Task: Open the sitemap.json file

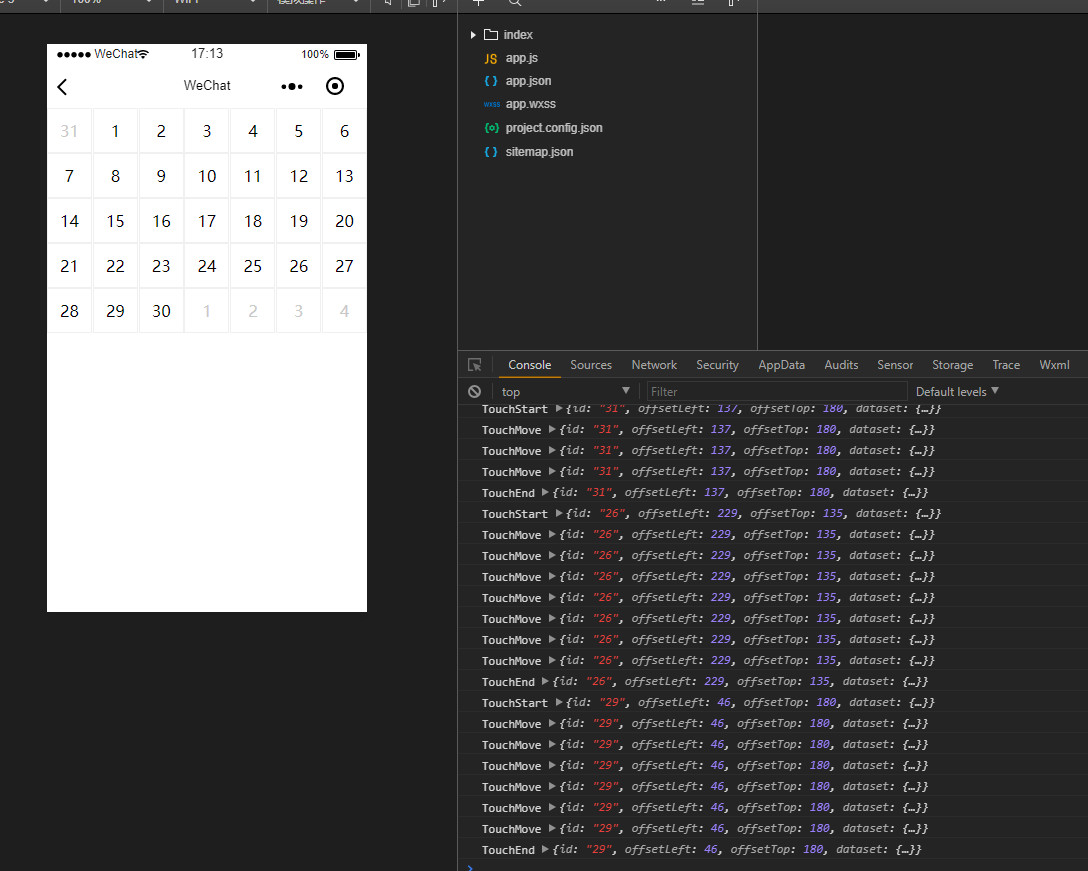Action: click(x=539, y=151)
